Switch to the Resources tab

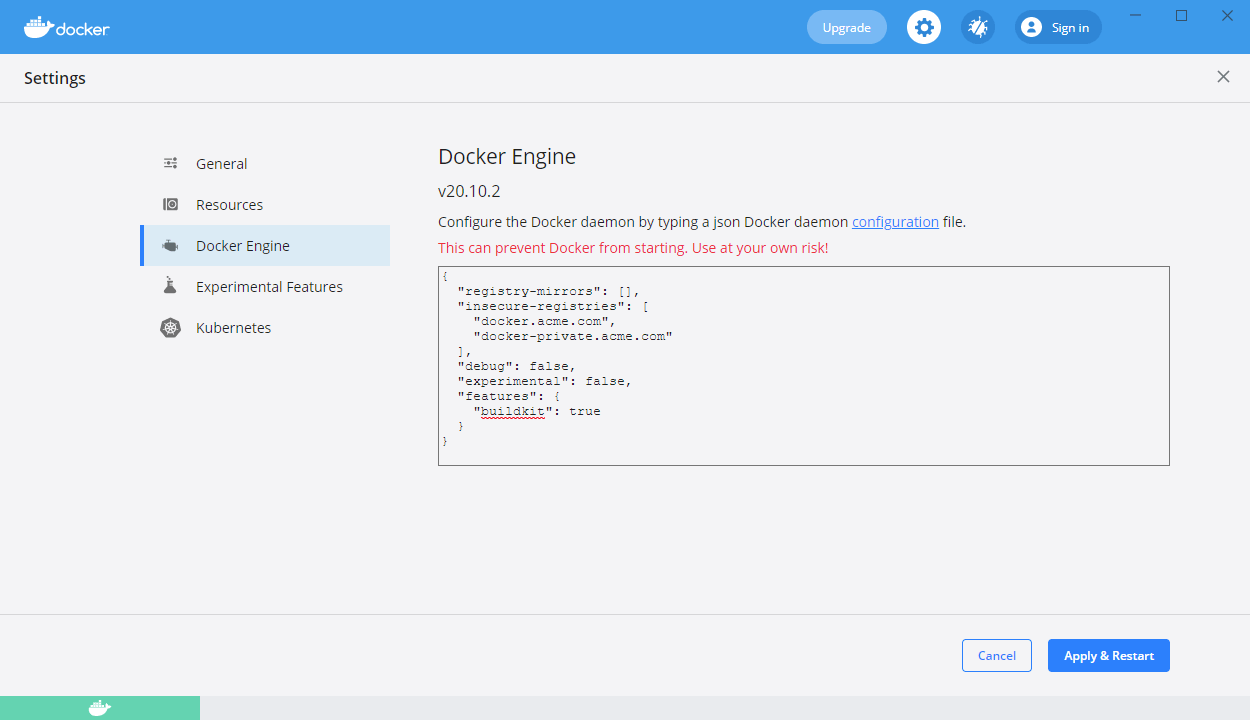click(x=265, y=204)
